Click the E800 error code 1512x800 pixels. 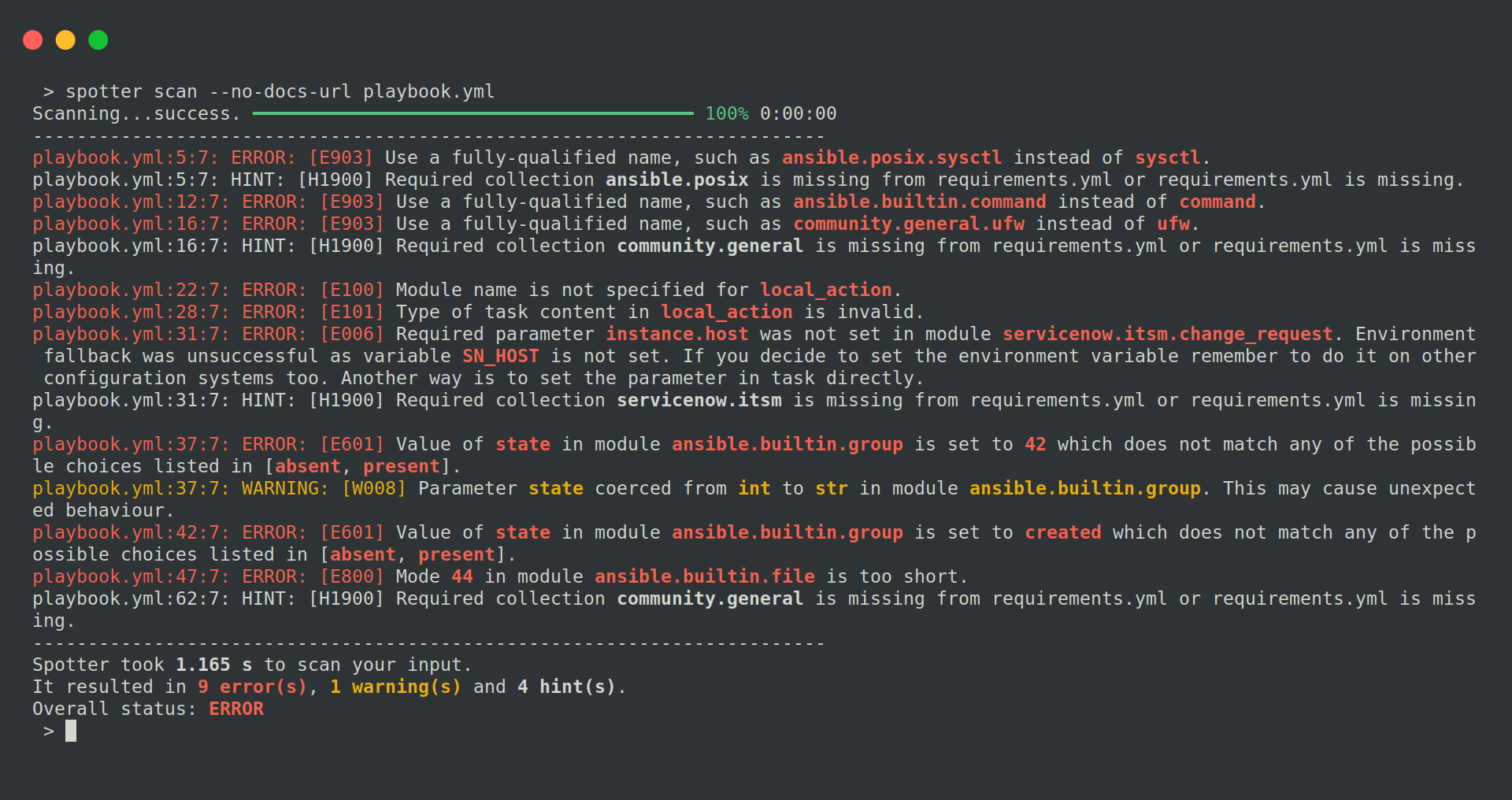(x=351, y=577)
